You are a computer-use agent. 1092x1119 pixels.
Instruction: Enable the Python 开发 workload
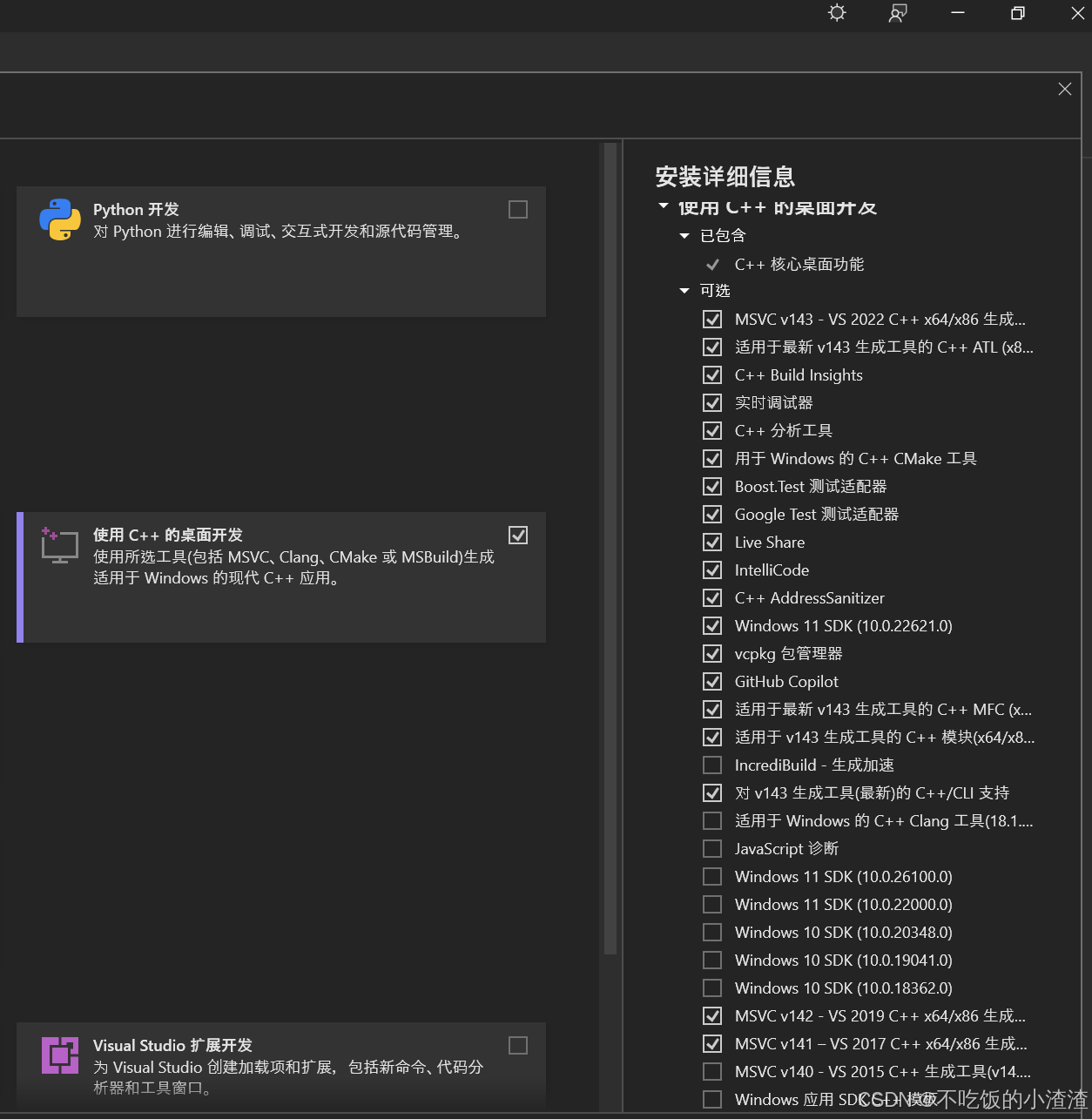point(517,209)
